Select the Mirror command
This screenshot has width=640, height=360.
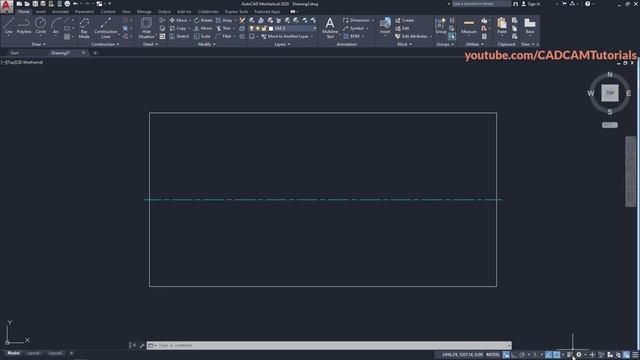coord(203,28)
